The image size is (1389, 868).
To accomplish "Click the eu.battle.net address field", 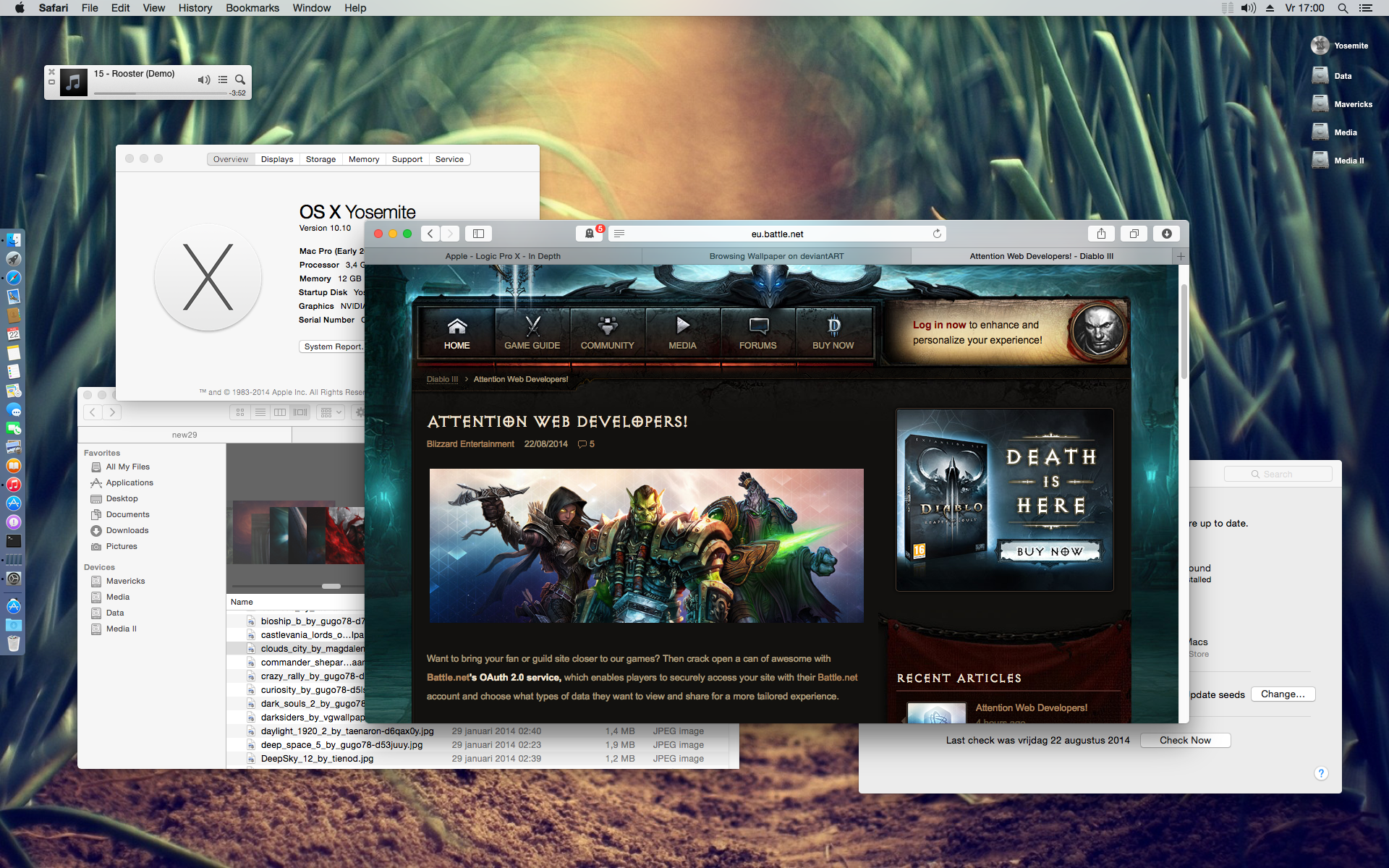I will pos(778,234).
